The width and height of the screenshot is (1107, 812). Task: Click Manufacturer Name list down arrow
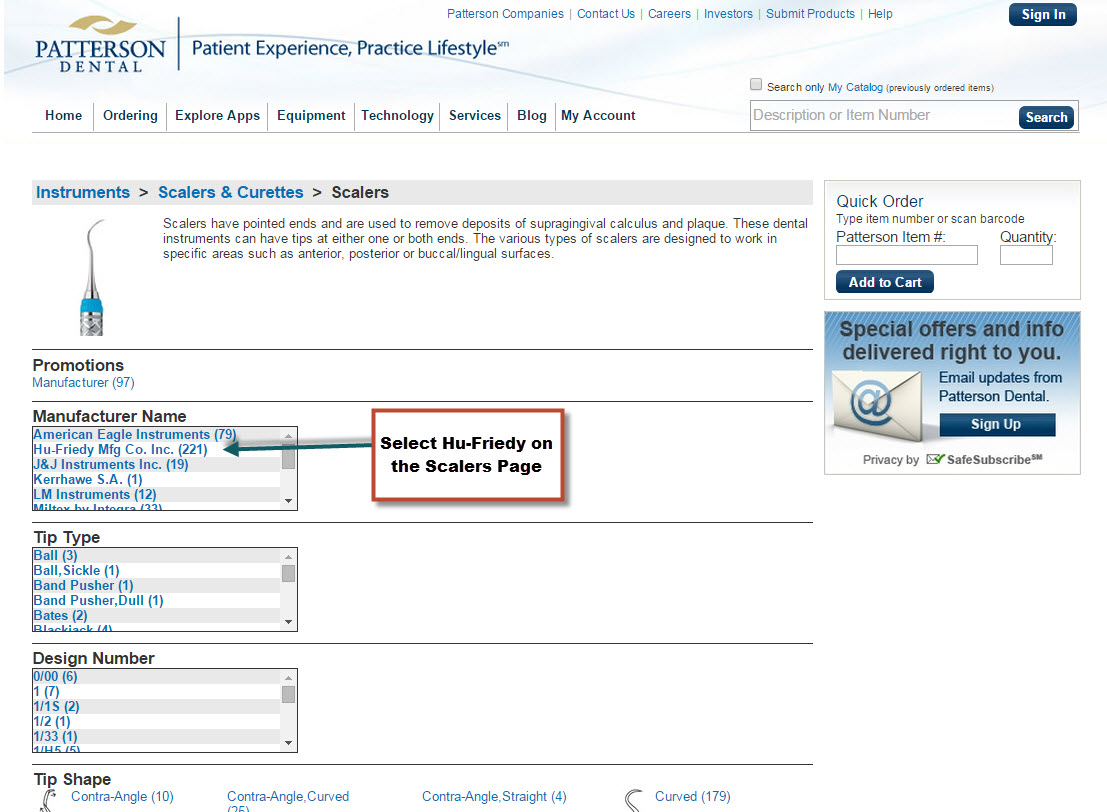(288, 501)
